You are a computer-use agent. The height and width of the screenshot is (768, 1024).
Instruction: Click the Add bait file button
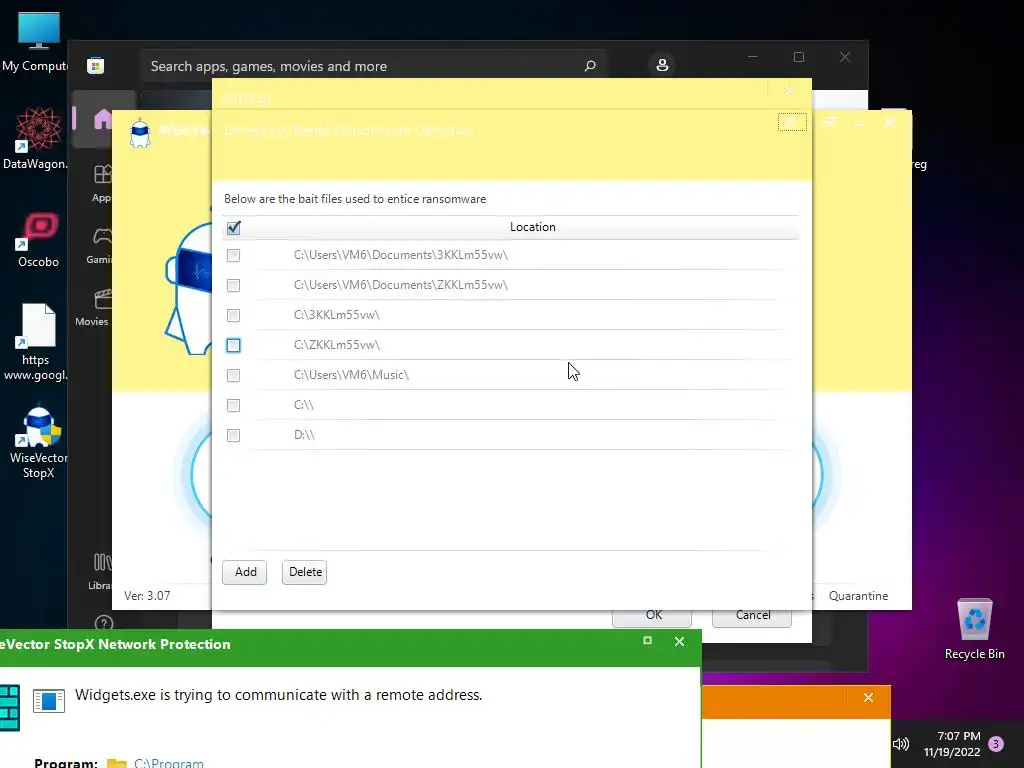[x=245, y=572]
